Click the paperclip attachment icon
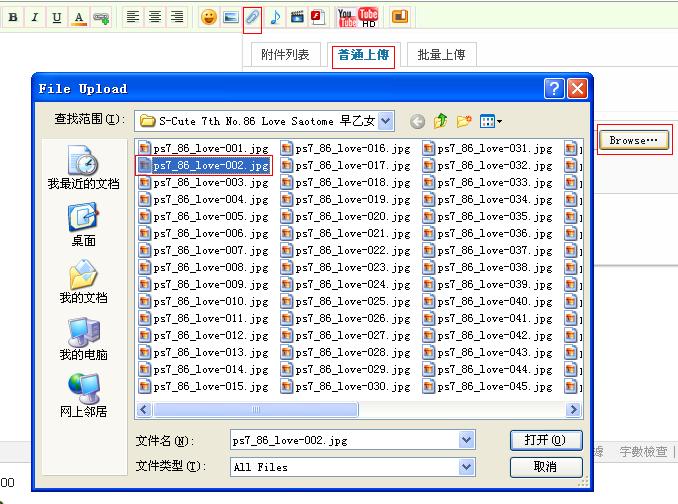 253,17
